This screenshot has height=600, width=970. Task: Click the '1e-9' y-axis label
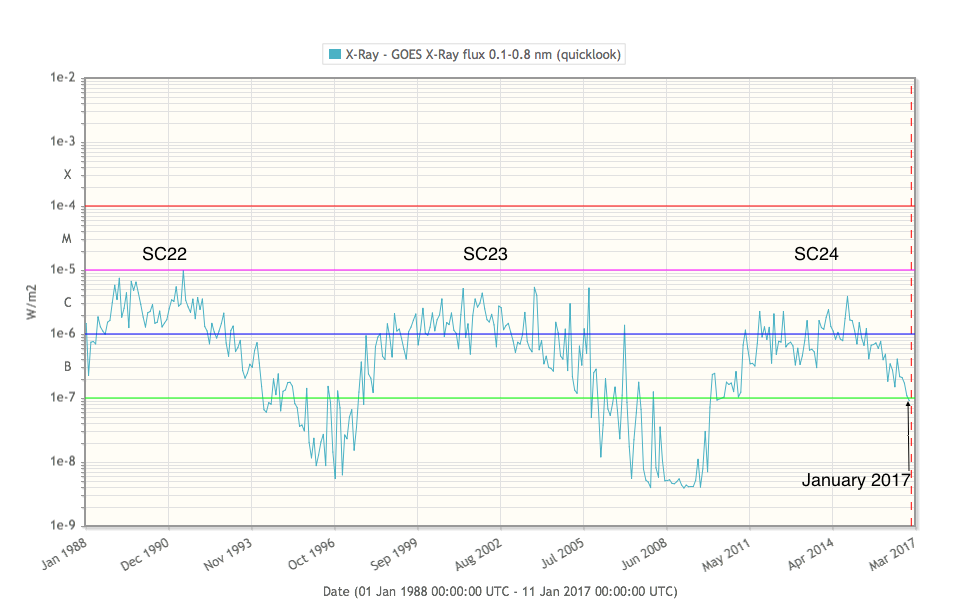point(62,526)
